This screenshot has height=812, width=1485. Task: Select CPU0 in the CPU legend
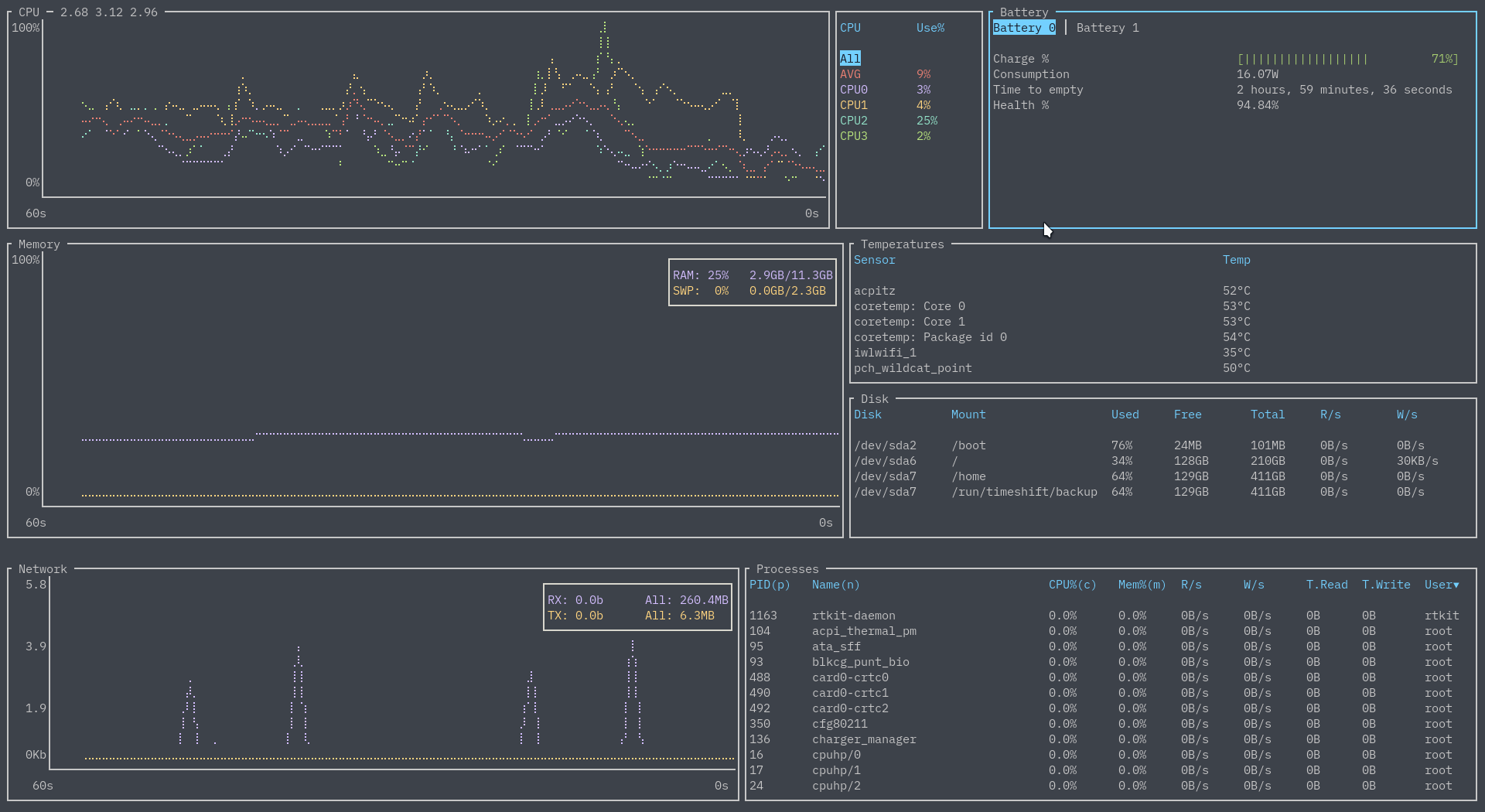886,90
